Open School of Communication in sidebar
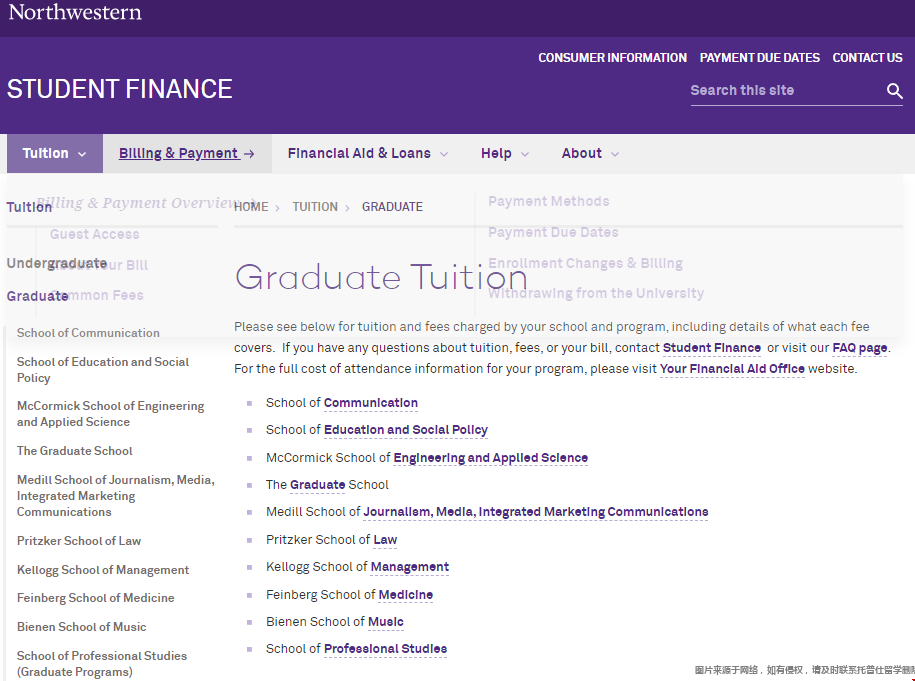This screenshot has height=681, width=915. 88,333
